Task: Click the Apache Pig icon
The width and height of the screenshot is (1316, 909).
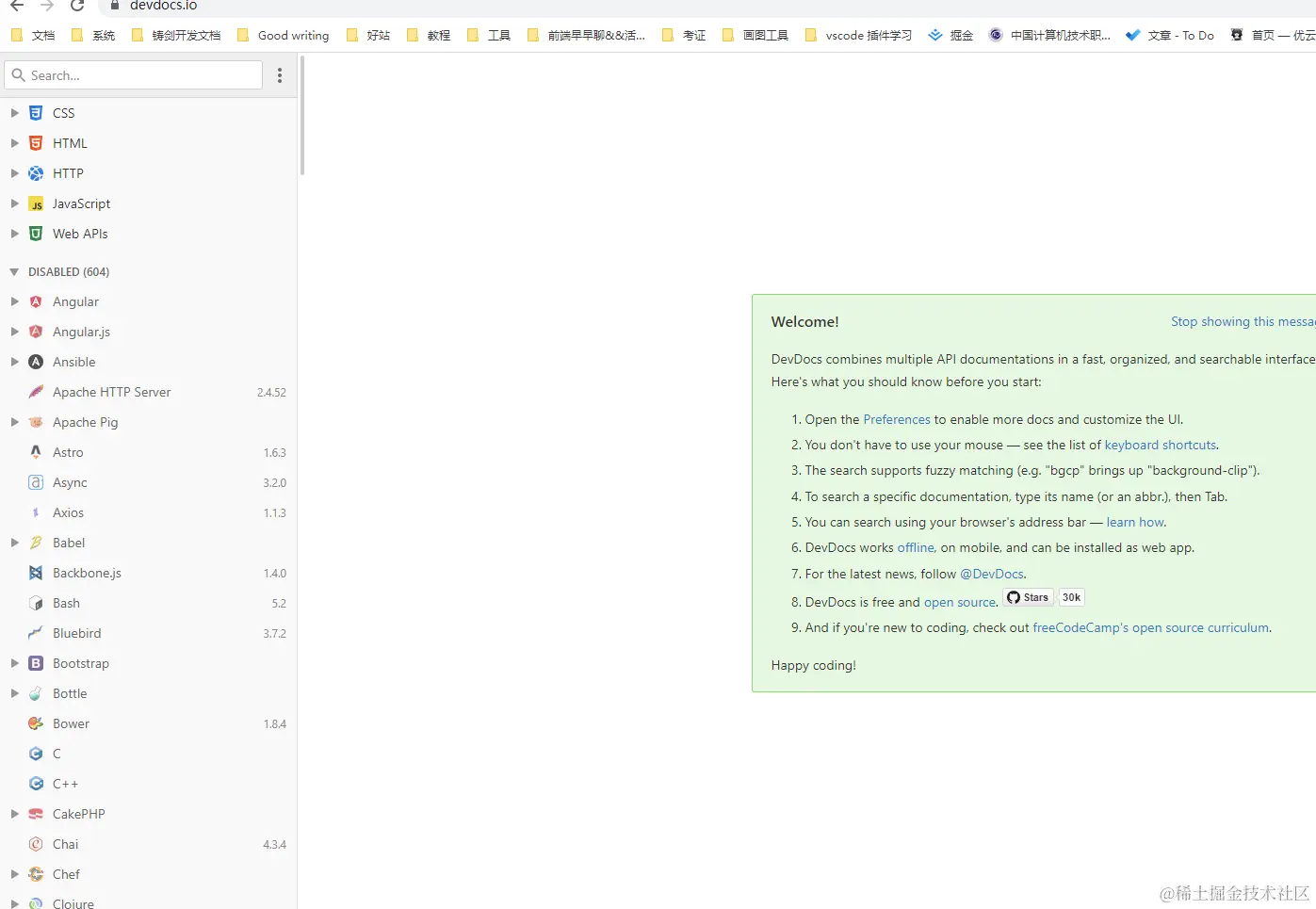Action: pyautogui.click(x=36, y=422)
